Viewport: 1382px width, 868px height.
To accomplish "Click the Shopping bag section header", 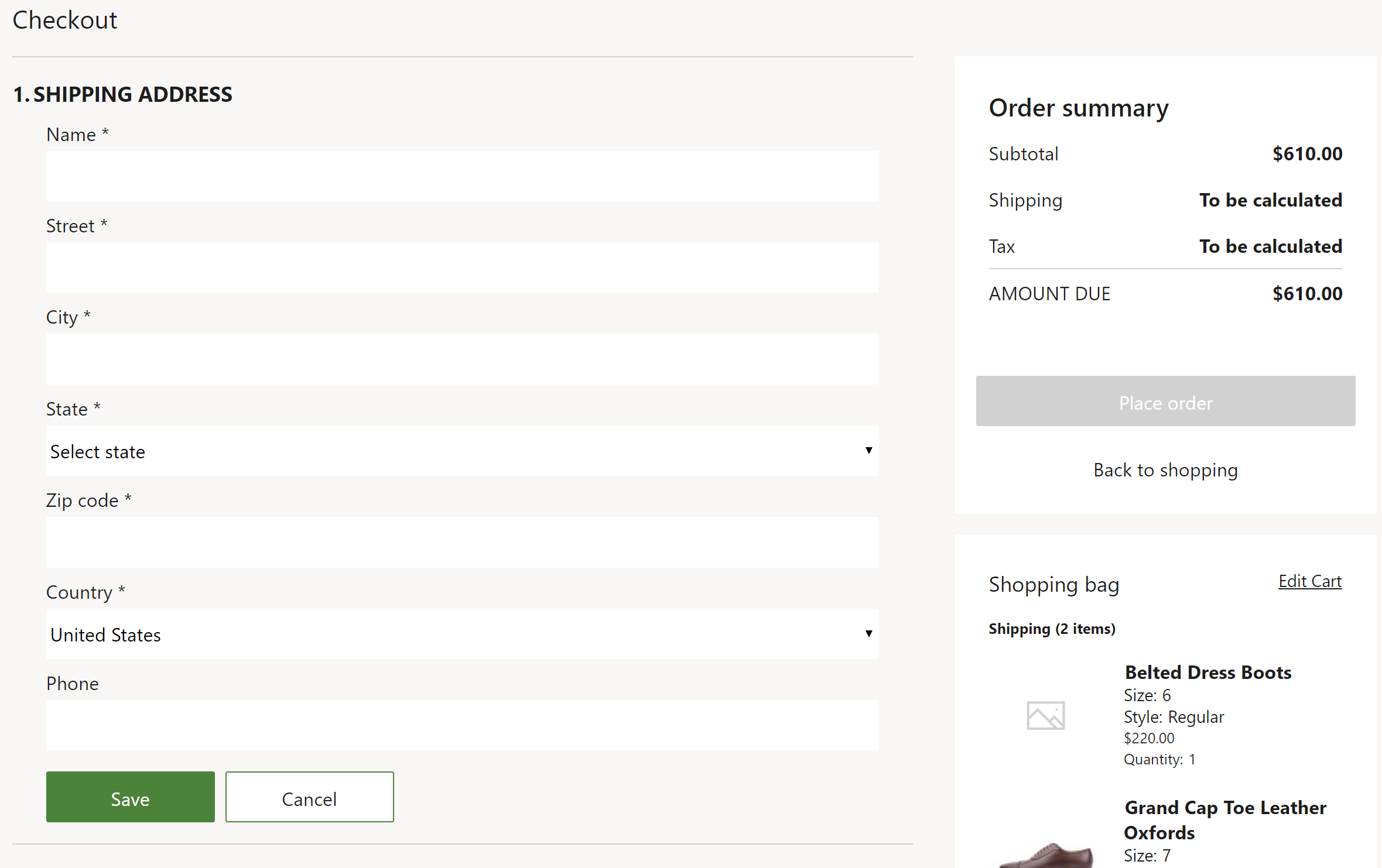I will coord(1053,583).
